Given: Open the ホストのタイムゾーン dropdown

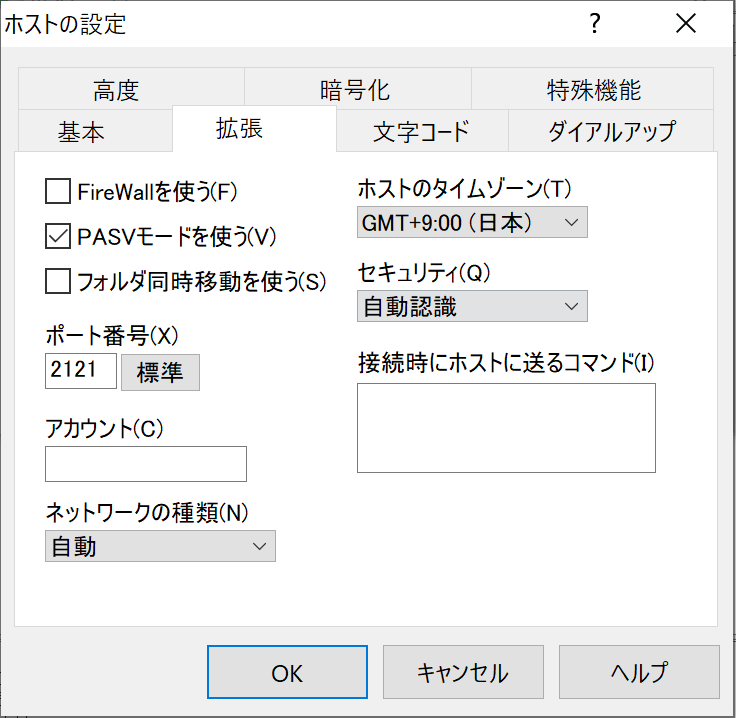Looking at the screenshot, I should click(x=472, y=222).
